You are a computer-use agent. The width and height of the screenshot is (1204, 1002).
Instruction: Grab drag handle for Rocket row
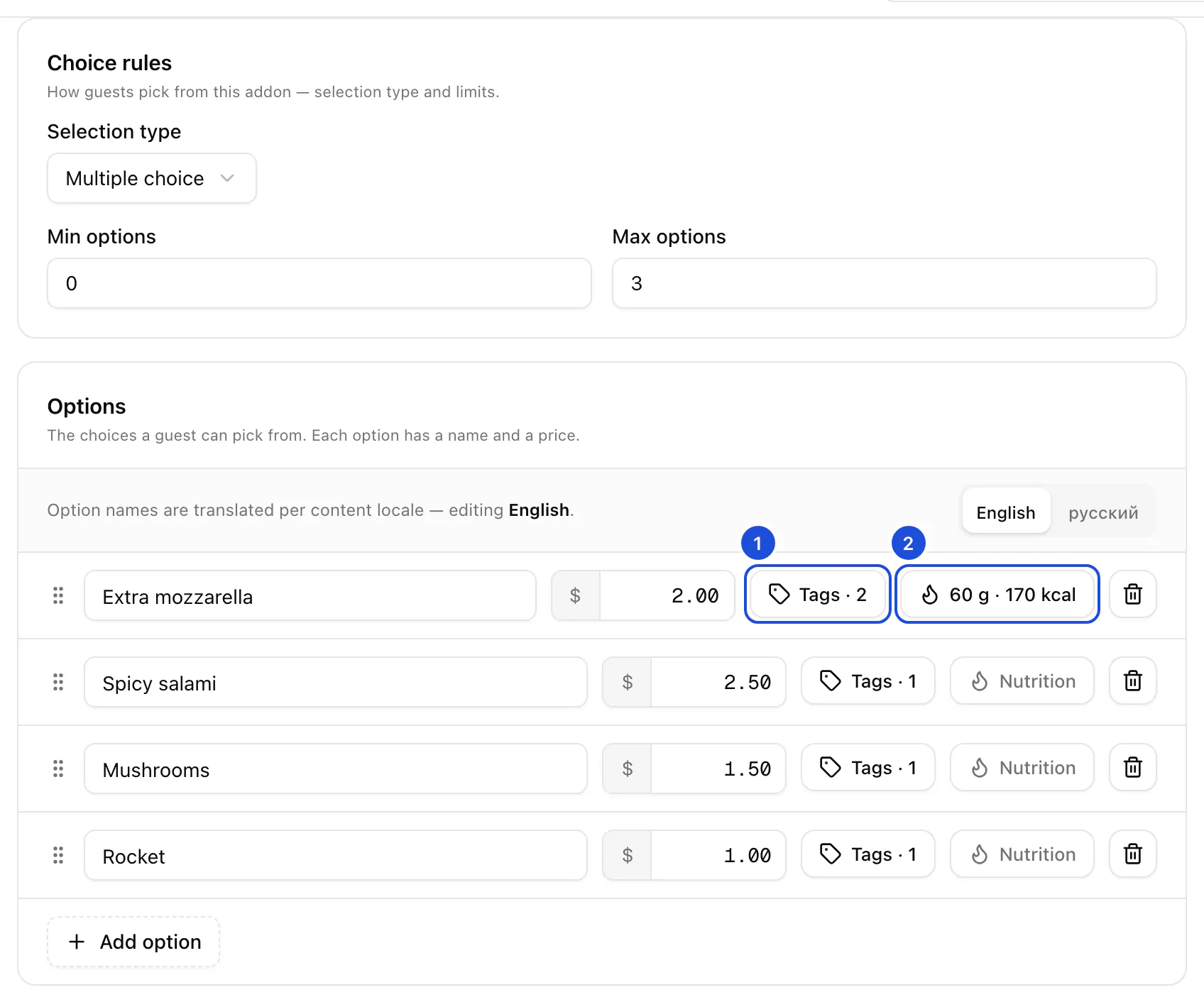[x=58, y=855]
